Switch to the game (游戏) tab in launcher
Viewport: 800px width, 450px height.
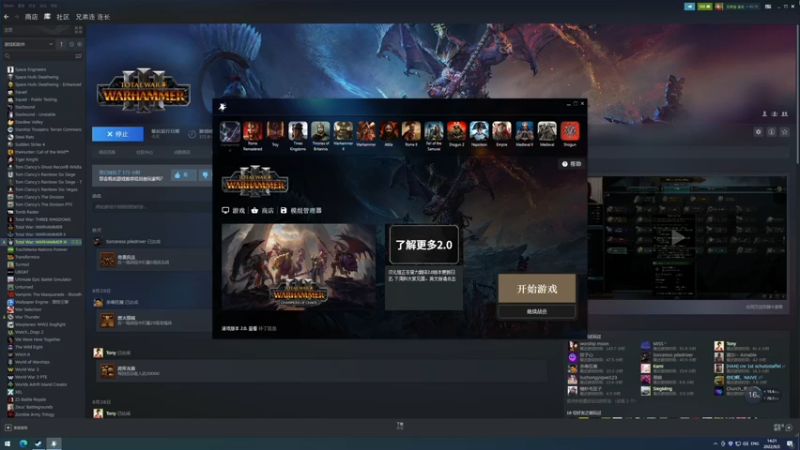pos(233,210)
